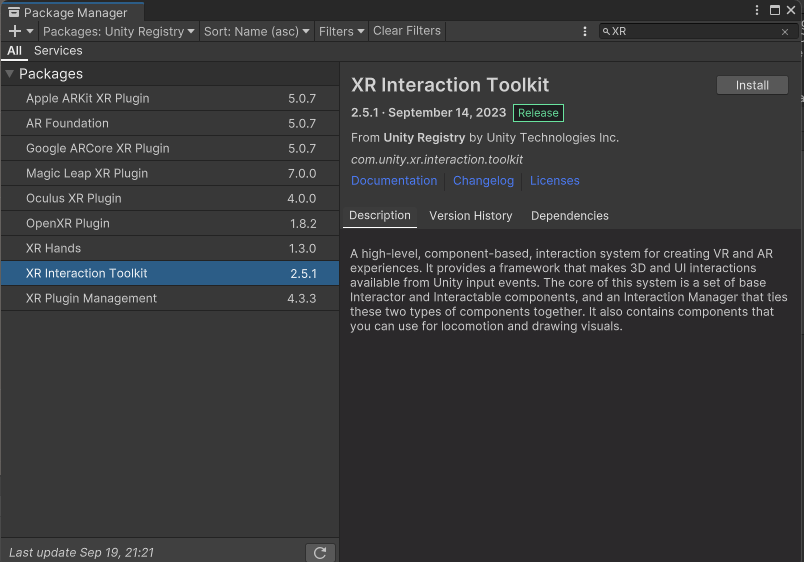Click the Install button

pyautogui.click(x=752, y=85)
